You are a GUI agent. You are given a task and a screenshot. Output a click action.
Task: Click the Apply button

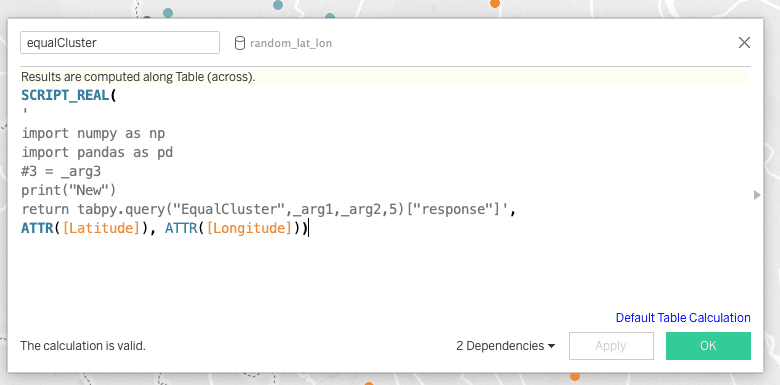(x=611, y=346)
